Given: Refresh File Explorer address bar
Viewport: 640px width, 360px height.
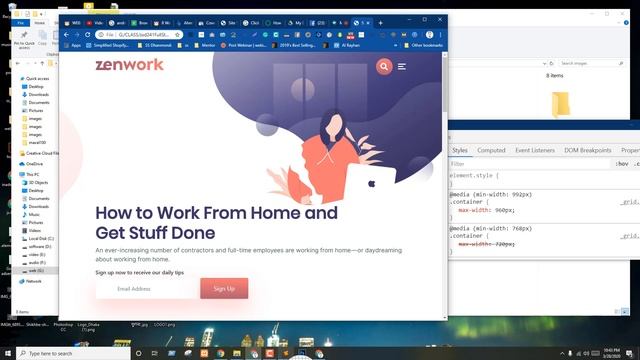Looking at the screenshot, I should pos(551,63).
